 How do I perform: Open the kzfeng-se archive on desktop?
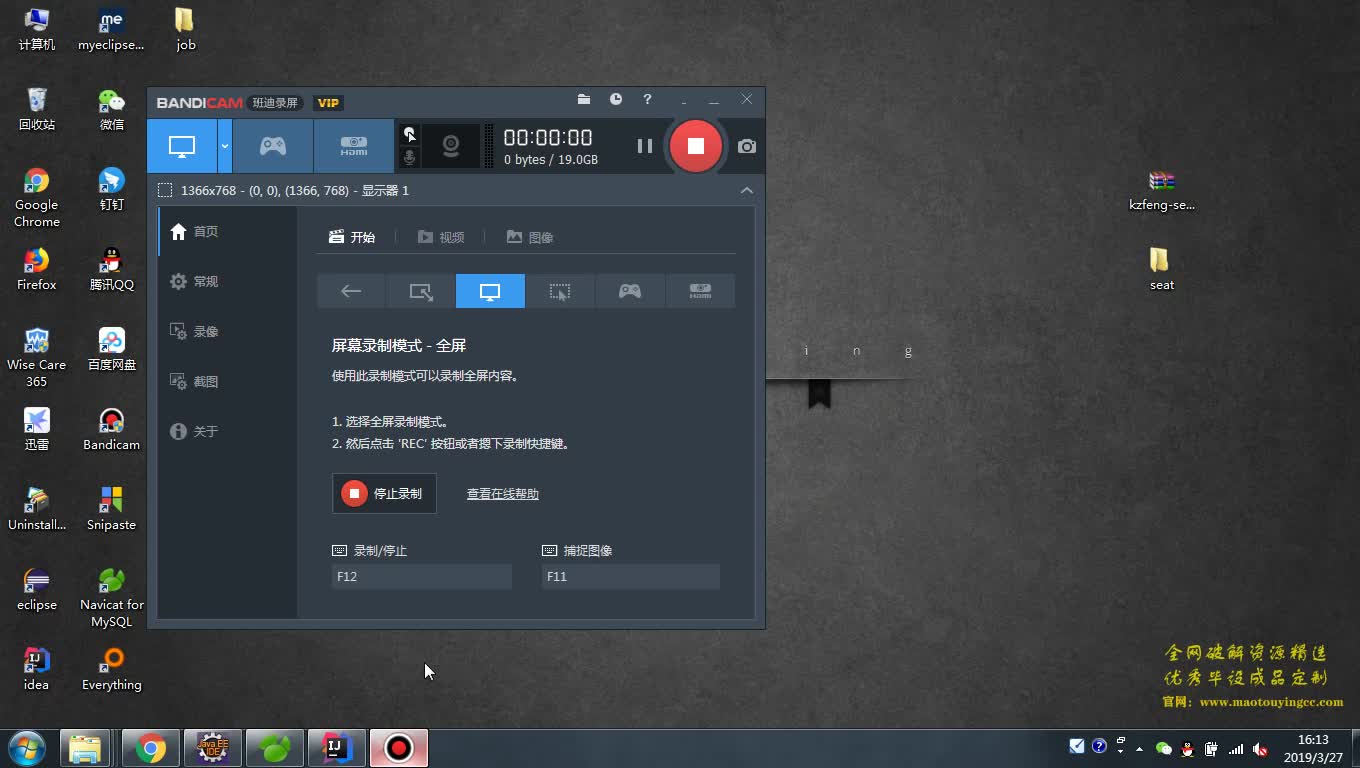pyautogui.click(x=1161, y=189)
